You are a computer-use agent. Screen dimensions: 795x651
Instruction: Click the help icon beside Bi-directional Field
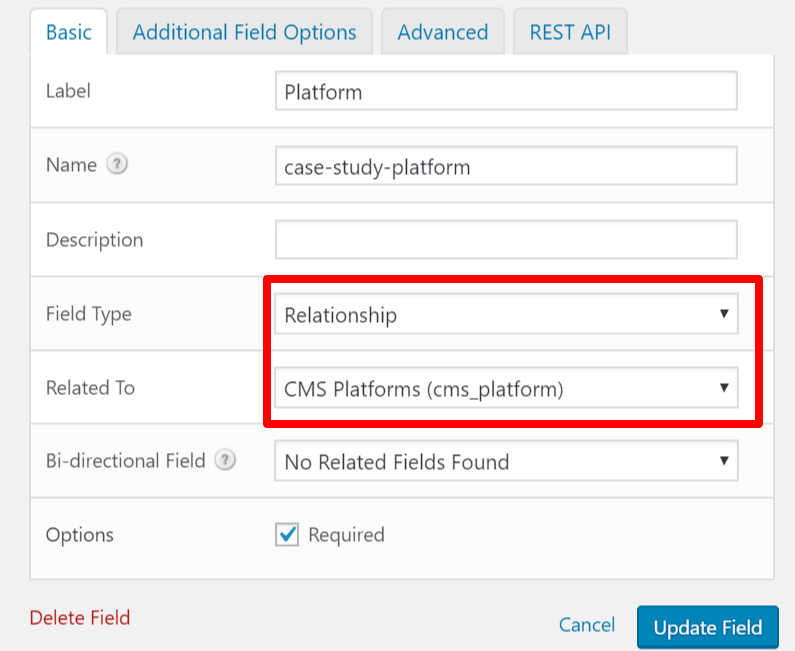(225, 460)
